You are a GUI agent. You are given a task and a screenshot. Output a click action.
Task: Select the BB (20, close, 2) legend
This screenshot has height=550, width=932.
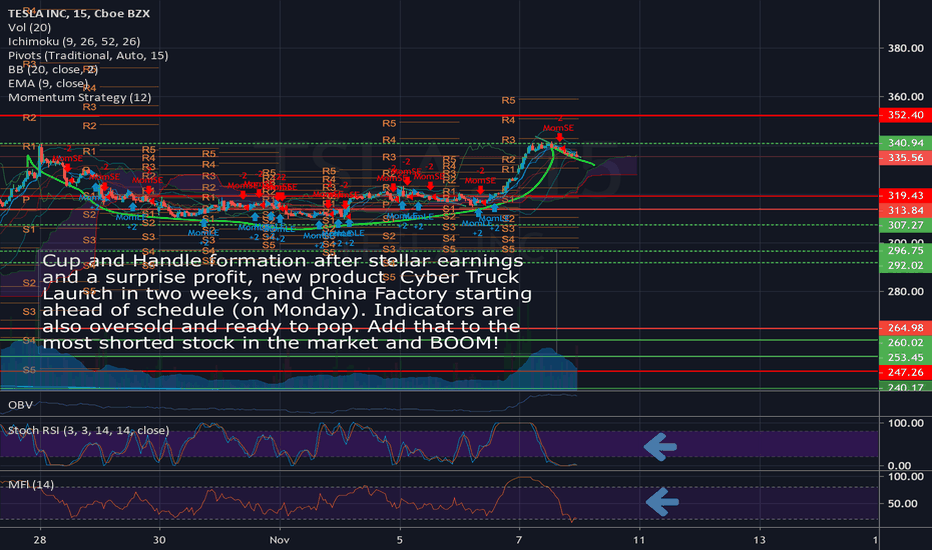point(53,70)
